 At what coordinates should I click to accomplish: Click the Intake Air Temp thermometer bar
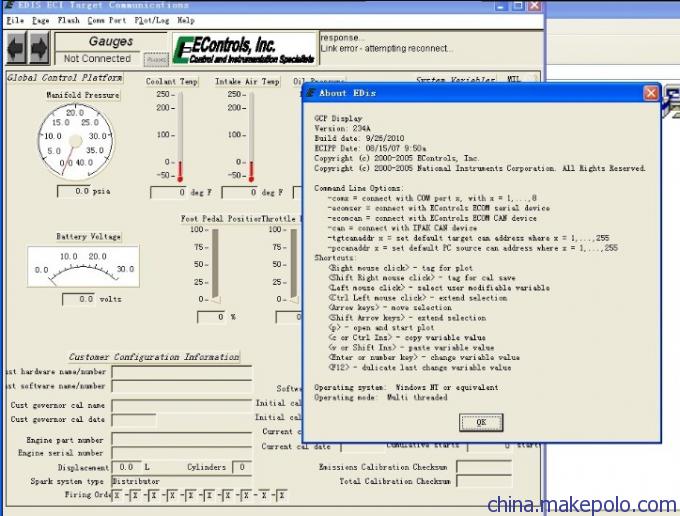click(251, 137)
